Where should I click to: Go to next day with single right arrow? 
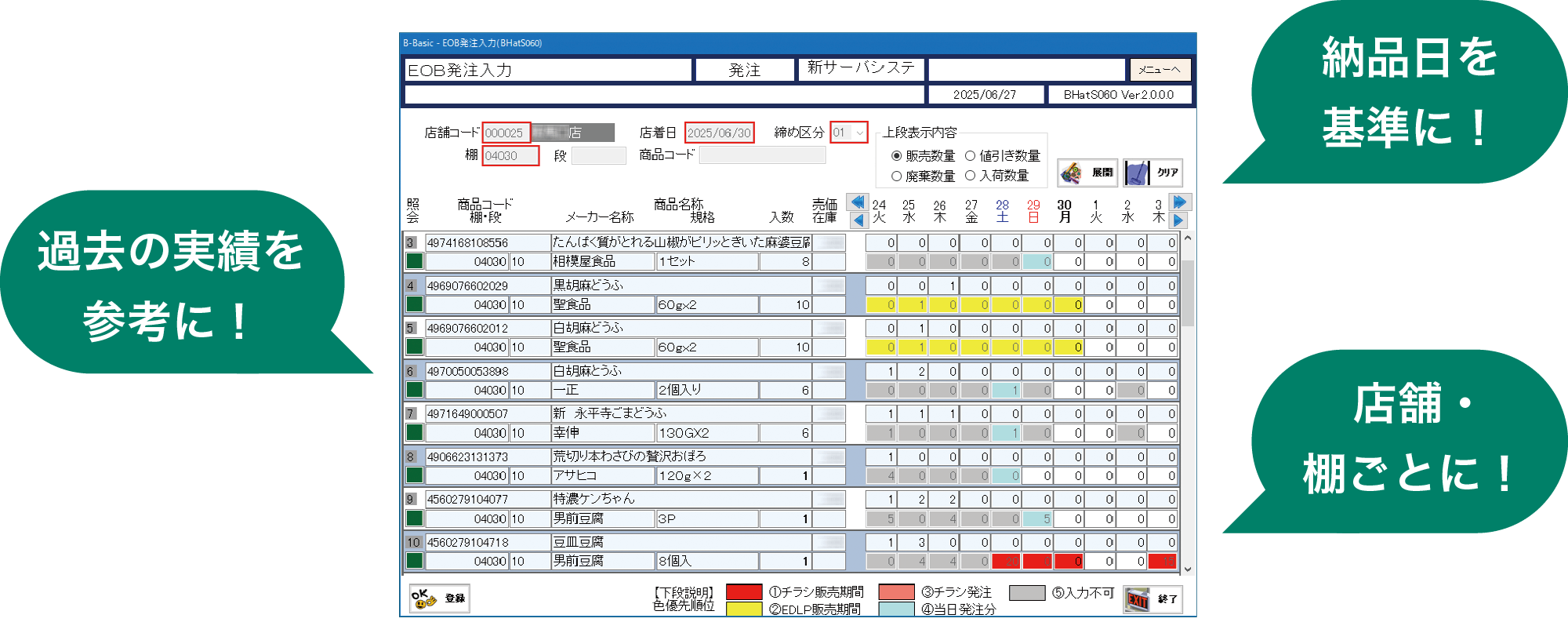click(1178, 220)
